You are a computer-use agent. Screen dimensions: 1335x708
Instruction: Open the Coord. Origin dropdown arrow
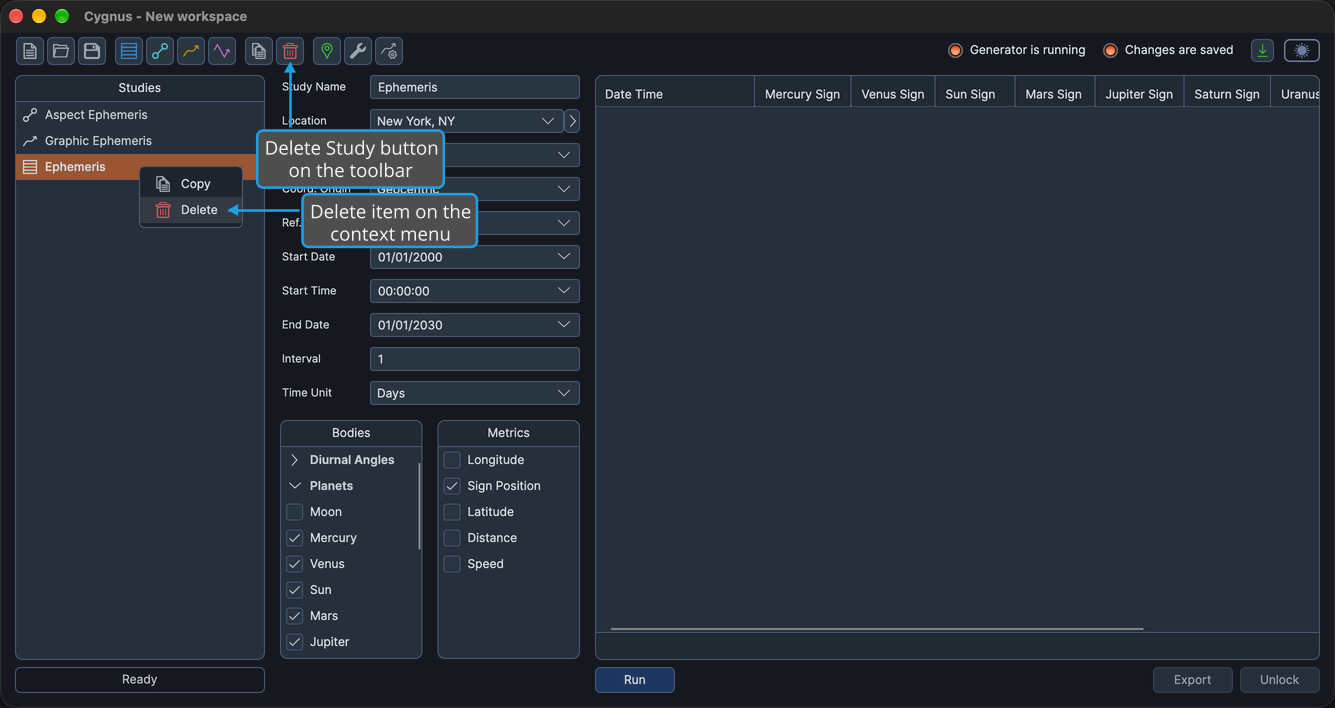pyautogui.click(x=564, y=189)
